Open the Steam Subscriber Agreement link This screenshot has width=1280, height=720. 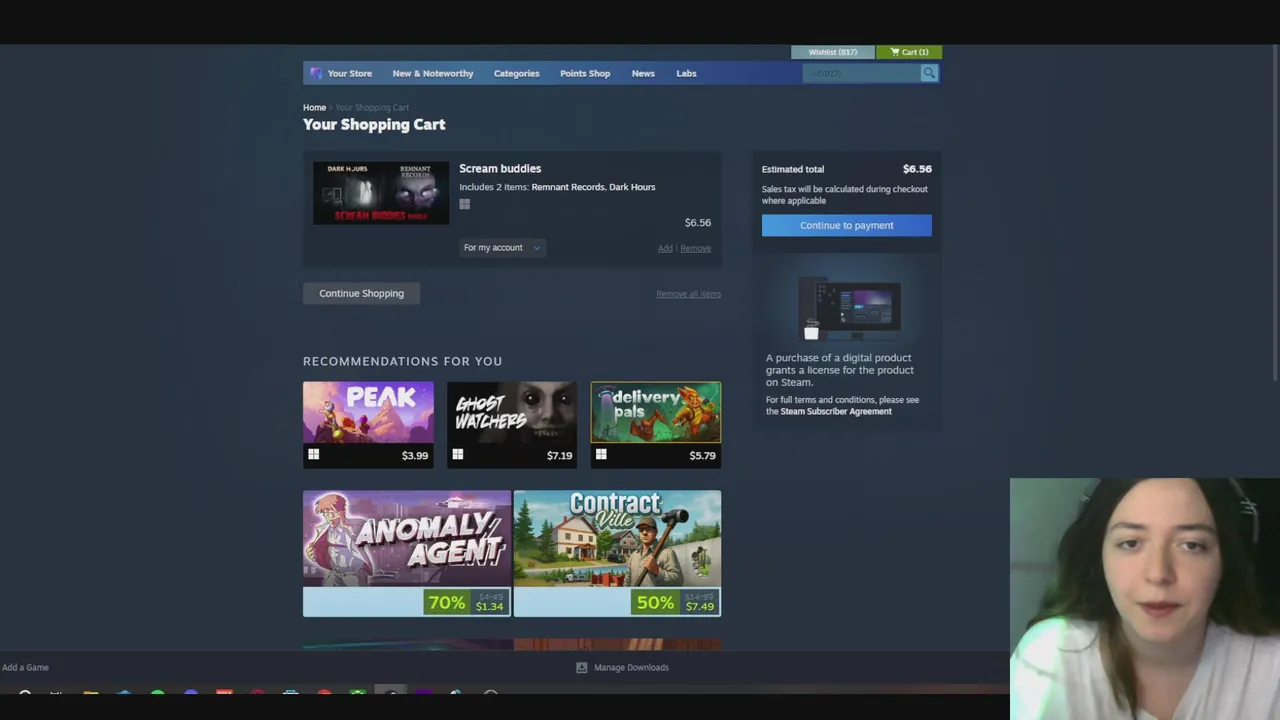point(836,411)
